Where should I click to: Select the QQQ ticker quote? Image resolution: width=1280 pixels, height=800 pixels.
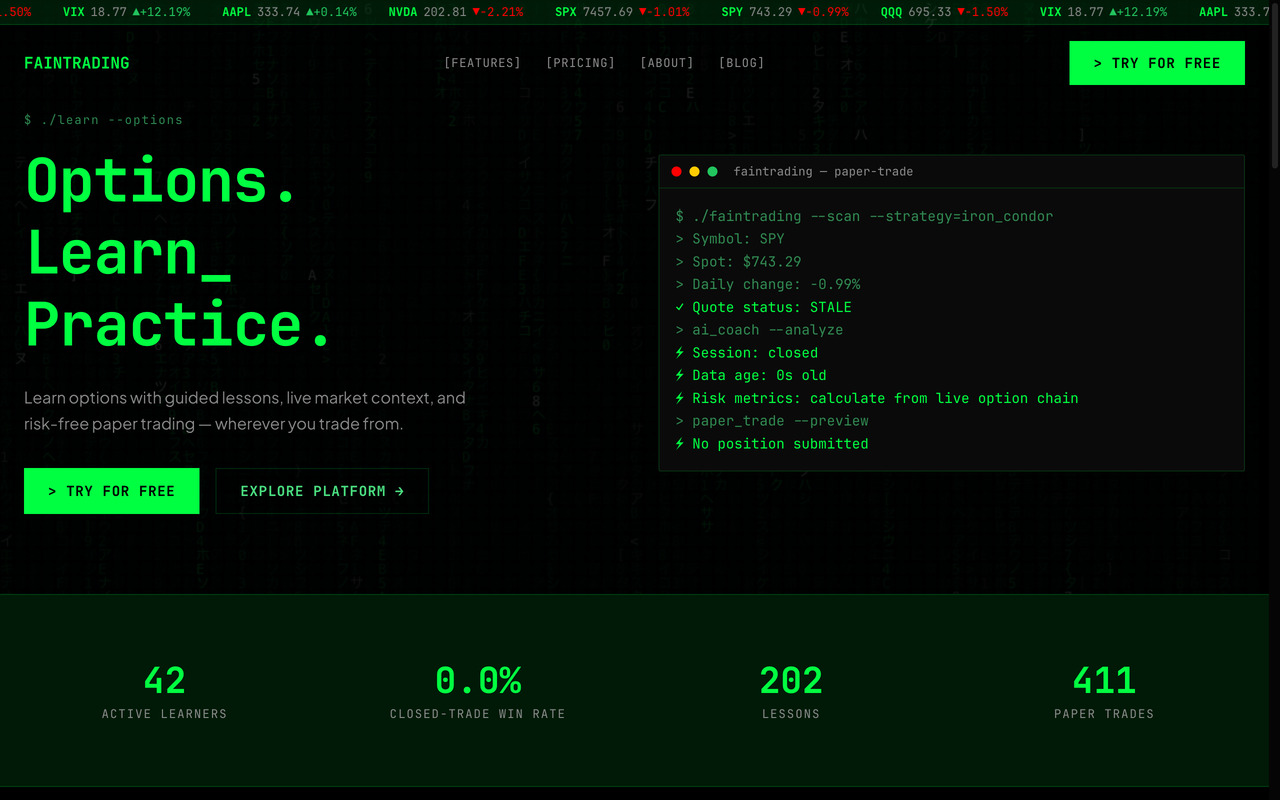(x=944, y=12)
